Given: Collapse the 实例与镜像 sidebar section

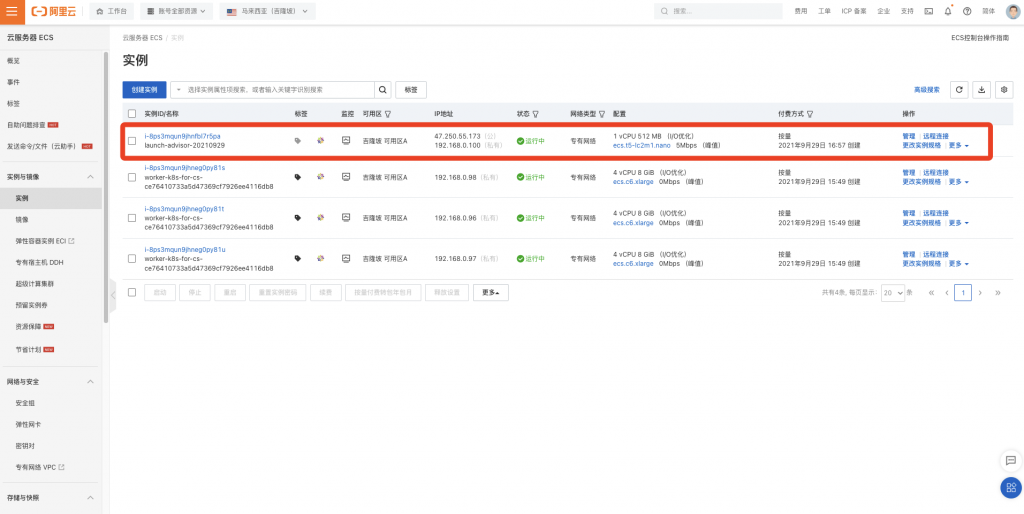Looking at the screenshot, I should 91,177.
